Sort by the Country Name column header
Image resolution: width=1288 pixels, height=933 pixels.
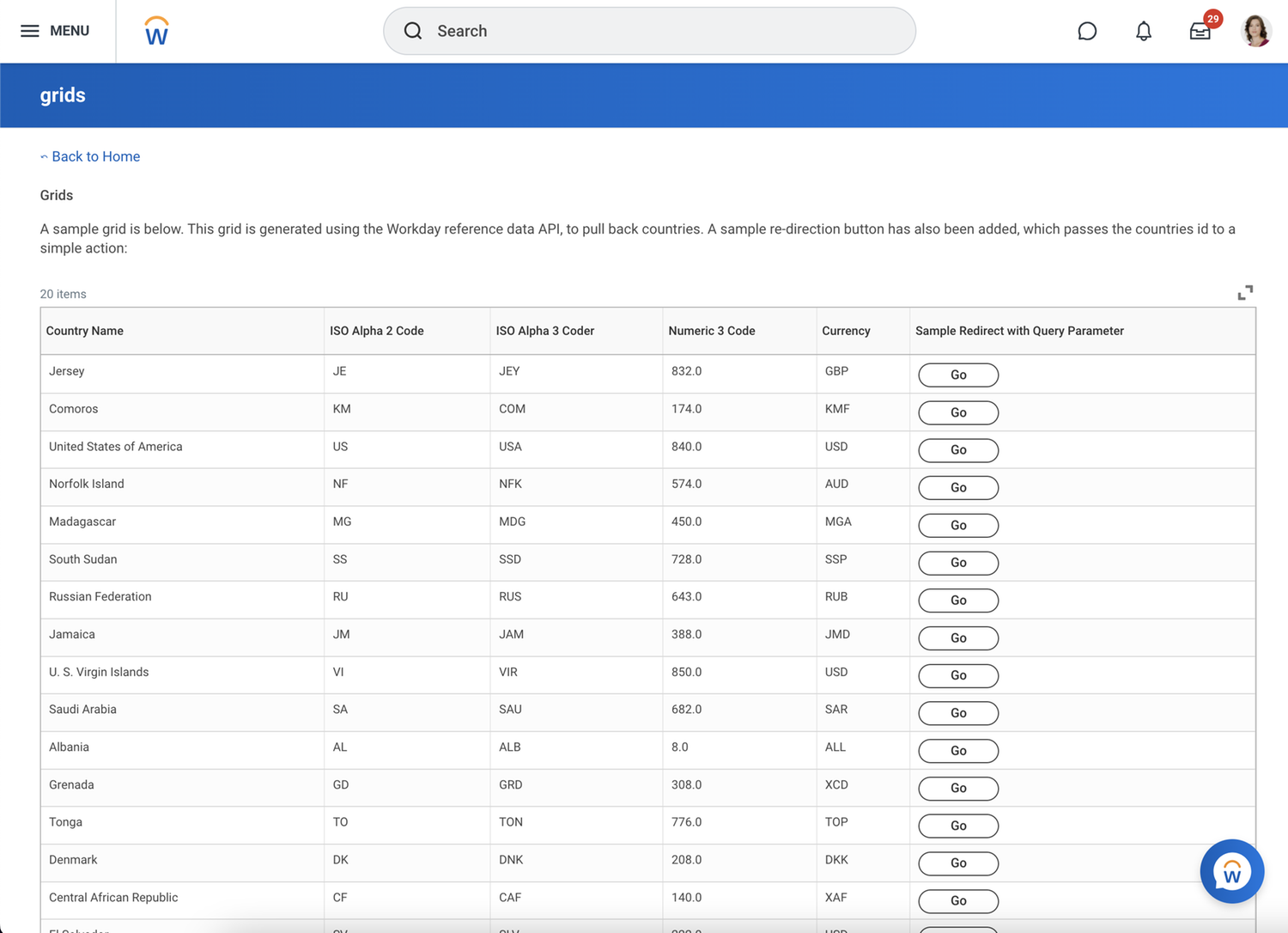tap(85, 331)
